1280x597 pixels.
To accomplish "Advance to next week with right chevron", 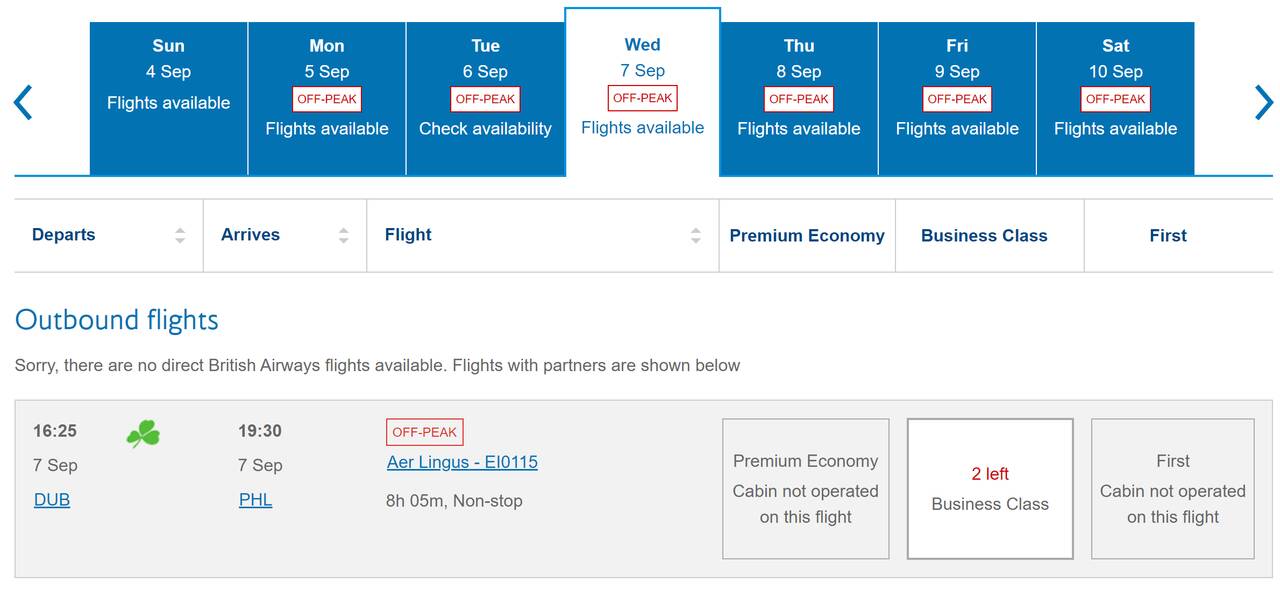I will pyautogui.click(x=1264, y=102).
